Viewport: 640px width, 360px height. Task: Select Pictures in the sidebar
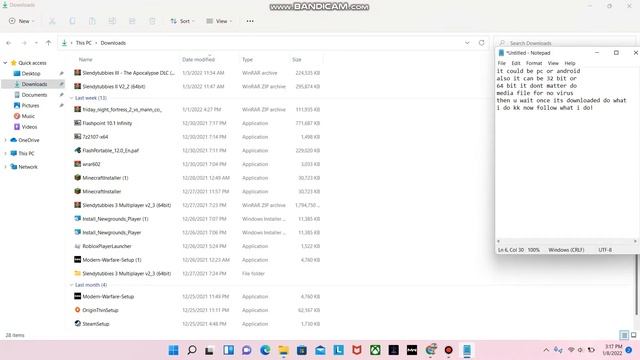30,105
